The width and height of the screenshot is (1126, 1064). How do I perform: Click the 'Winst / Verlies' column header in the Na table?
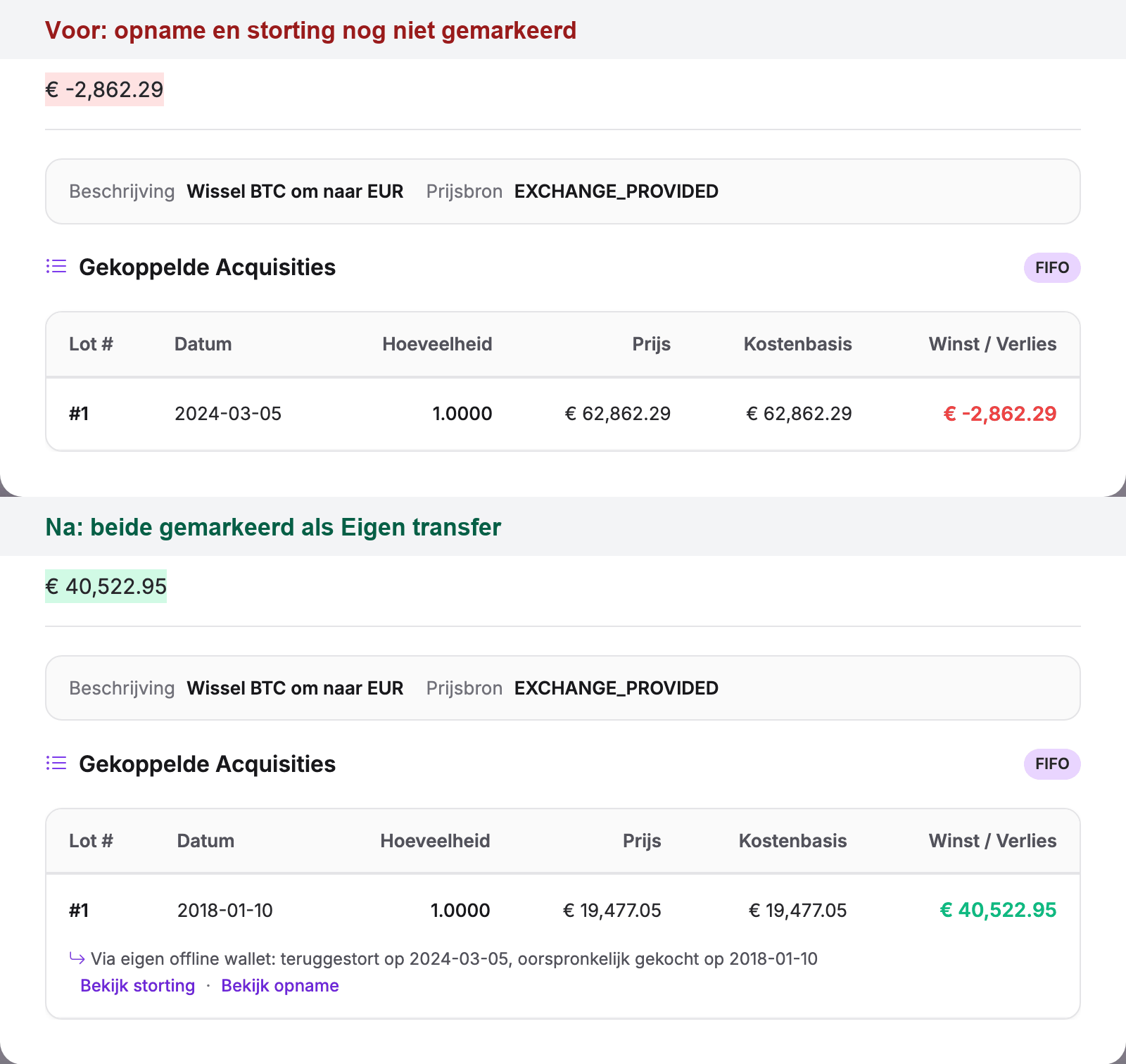pyautogui.click(x=992, y=841)
